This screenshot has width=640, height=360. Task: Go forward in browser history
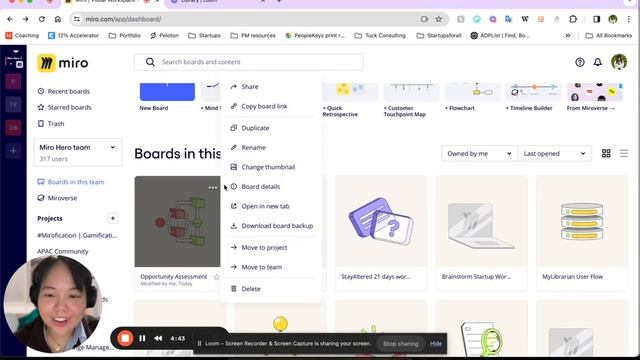25,19
